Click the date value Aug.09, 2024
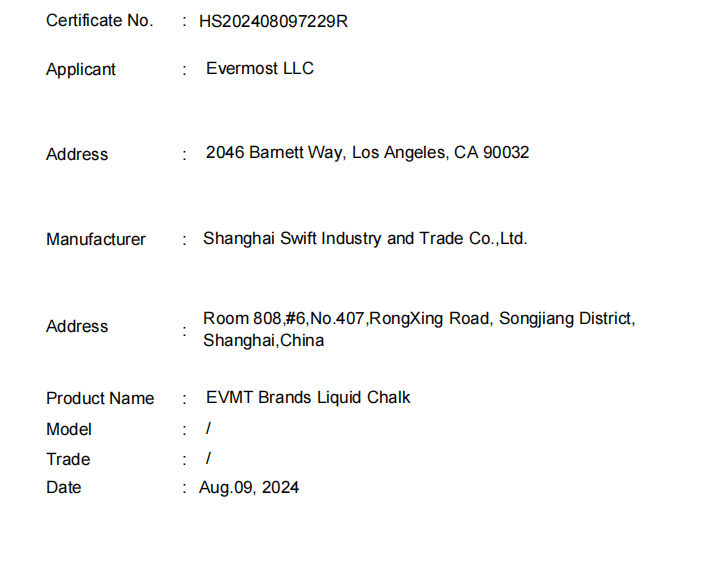This screenshot has width=704, height=561. (x=249, y=488)
